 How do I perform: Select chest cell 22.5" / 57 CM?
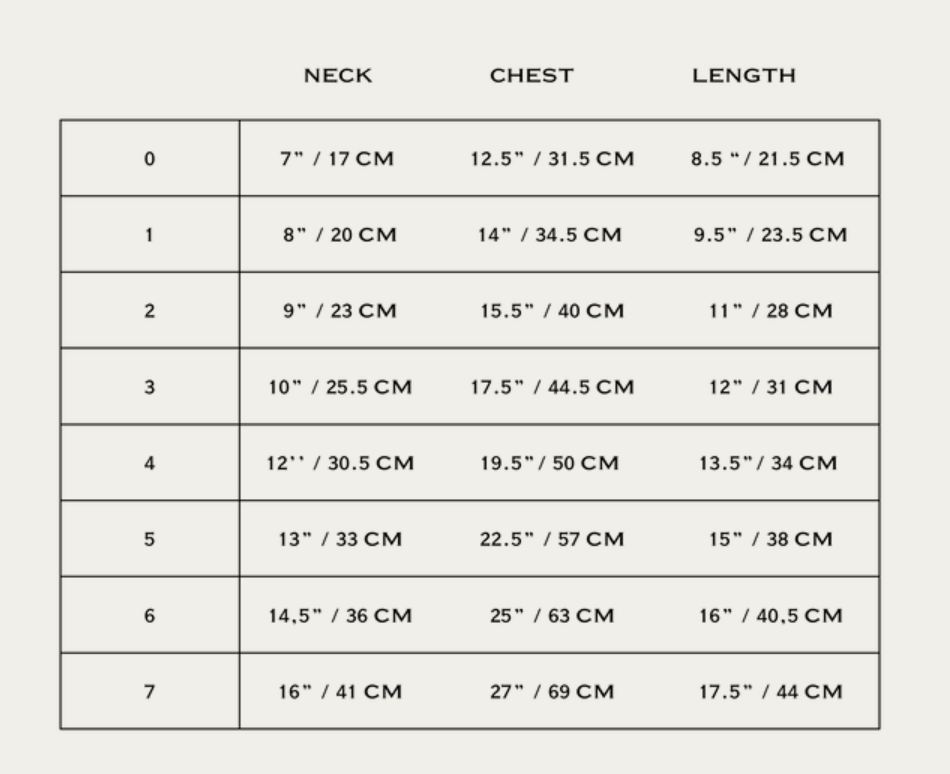(x=552, y=539)
